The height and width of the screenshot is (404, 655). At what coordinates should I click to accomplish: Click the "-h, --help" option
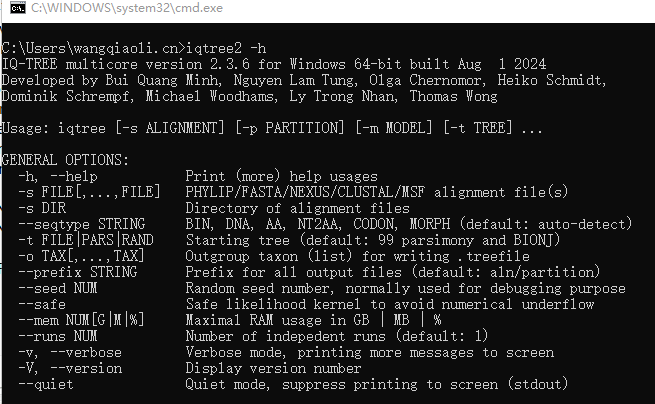point(59,177)
